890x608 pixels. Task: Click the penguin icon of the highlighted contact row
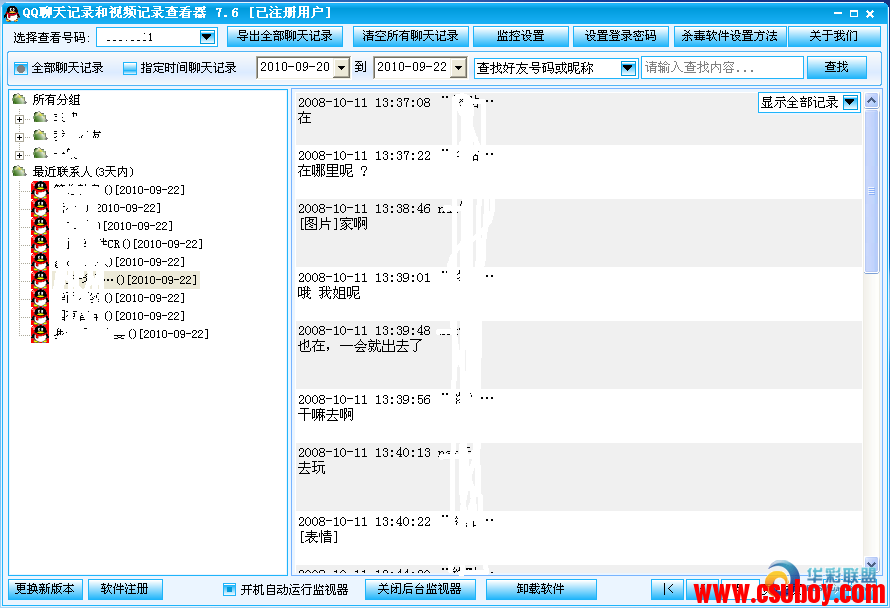pyautogui.click(x=40, y=279)
